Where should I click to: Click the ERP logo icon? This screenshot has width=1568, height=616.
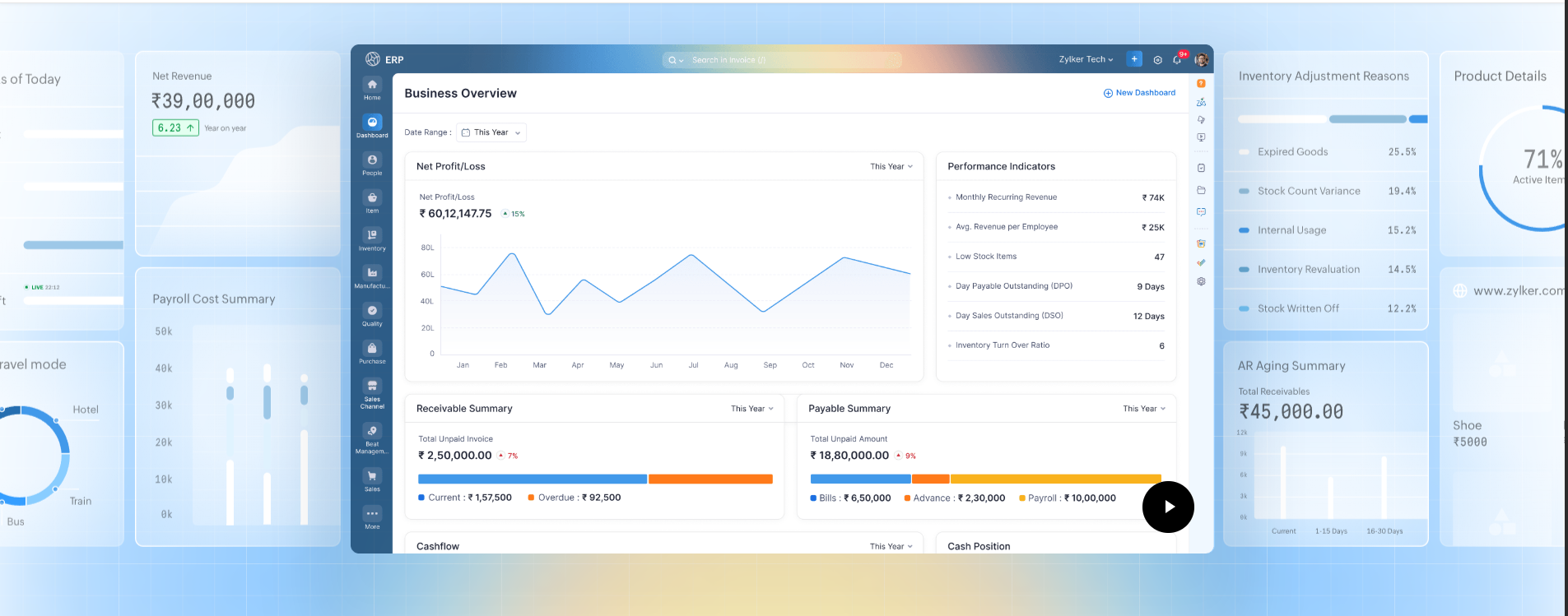click(x=373, y=59)
